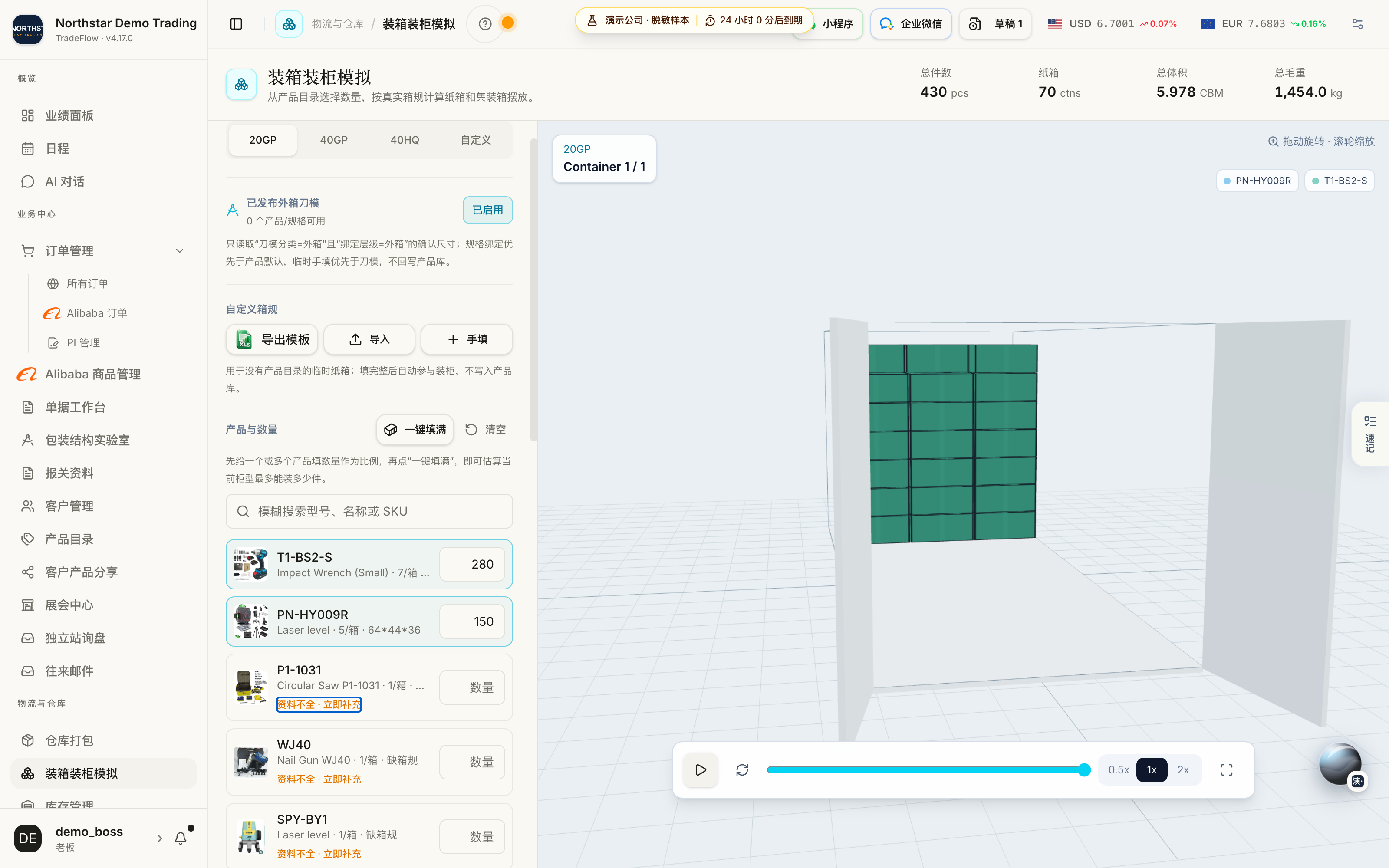Click the fullscreen icon in playback bar
Image resolution: width=1389 pixels, height=868 pixels.
pyautogui.click(x=1227, y=770)
